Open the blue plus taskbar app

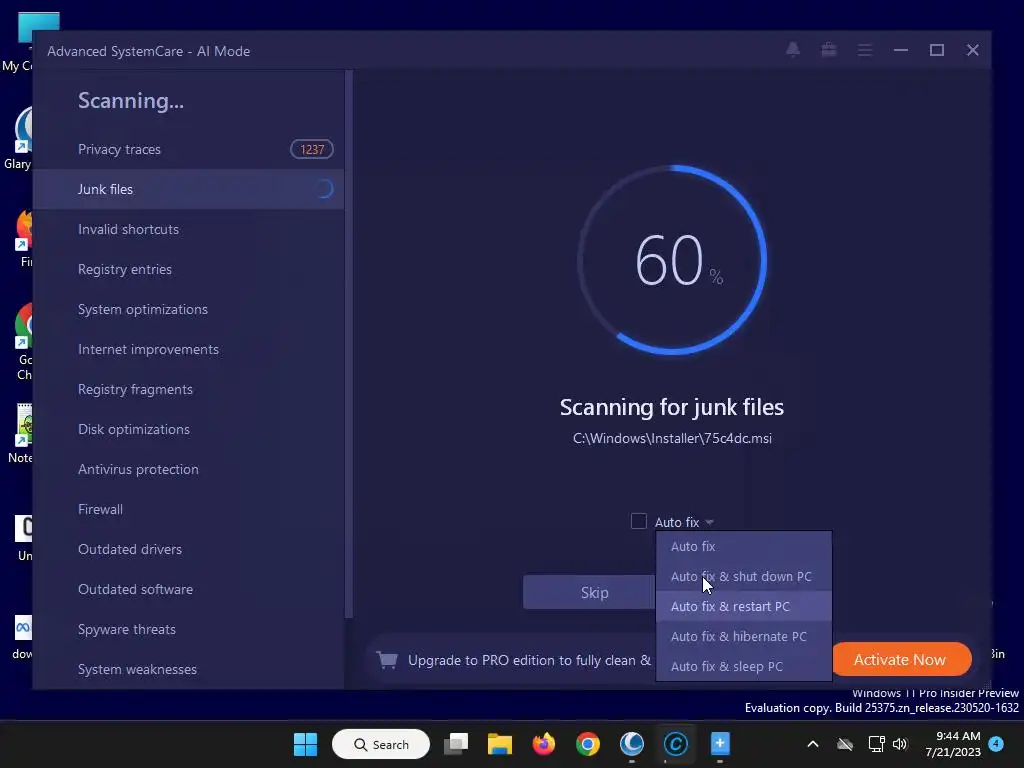tap(720, 744)
